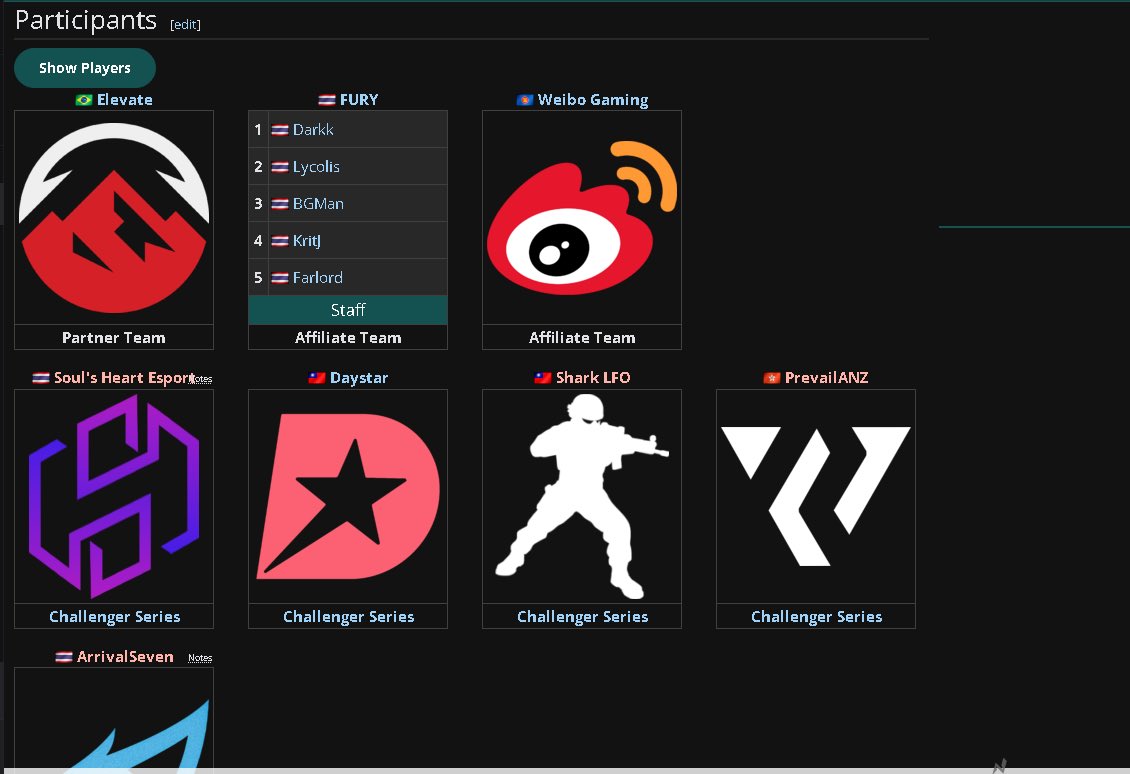Expand the Staff section under FURY
This screenshot has width=1130, height=774.
pyautogui.click(x=348, y=310)
